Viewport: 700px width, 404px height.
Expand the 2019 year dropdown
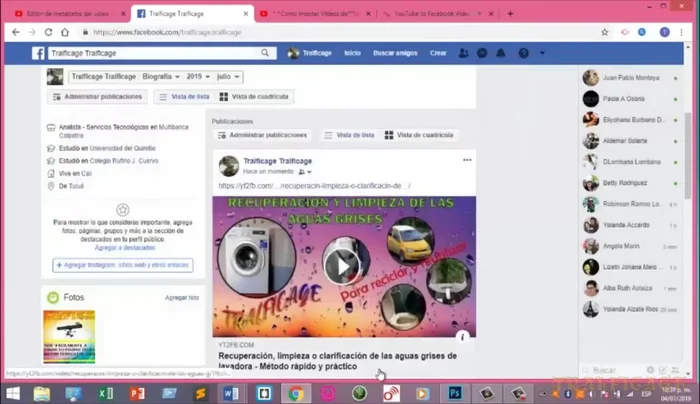[x=198, y=77]
